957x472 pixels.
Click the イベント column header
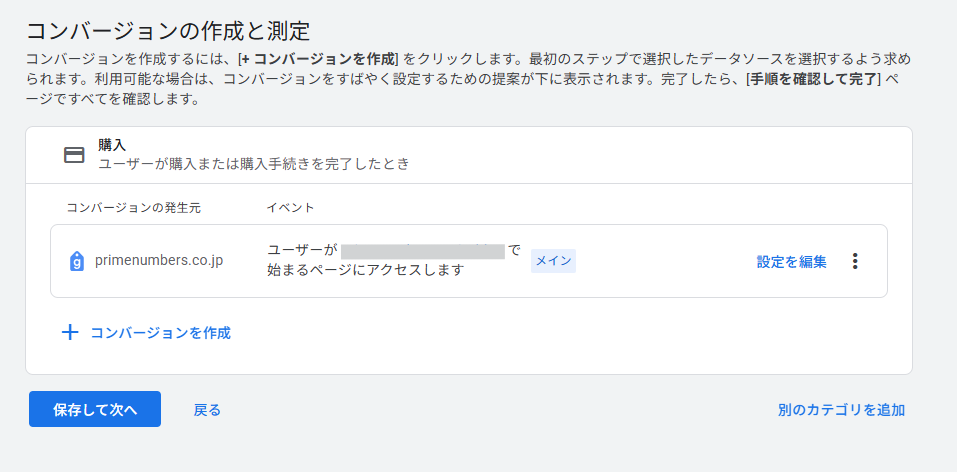click(290, 207)
